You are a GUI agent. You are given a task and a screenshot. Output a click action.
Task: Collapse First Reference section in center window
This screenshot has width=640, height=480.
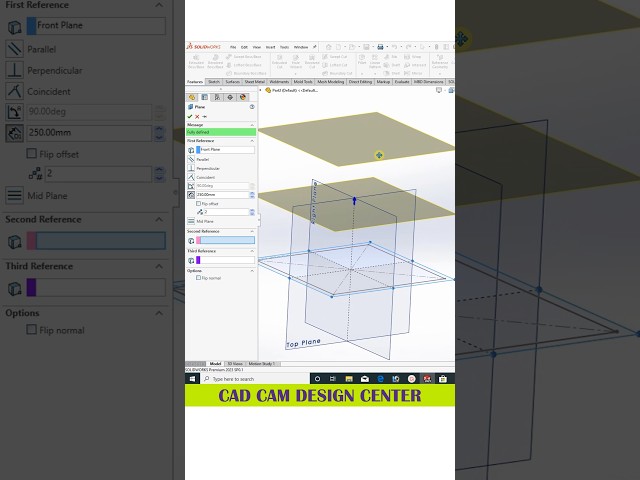(252, 141)
